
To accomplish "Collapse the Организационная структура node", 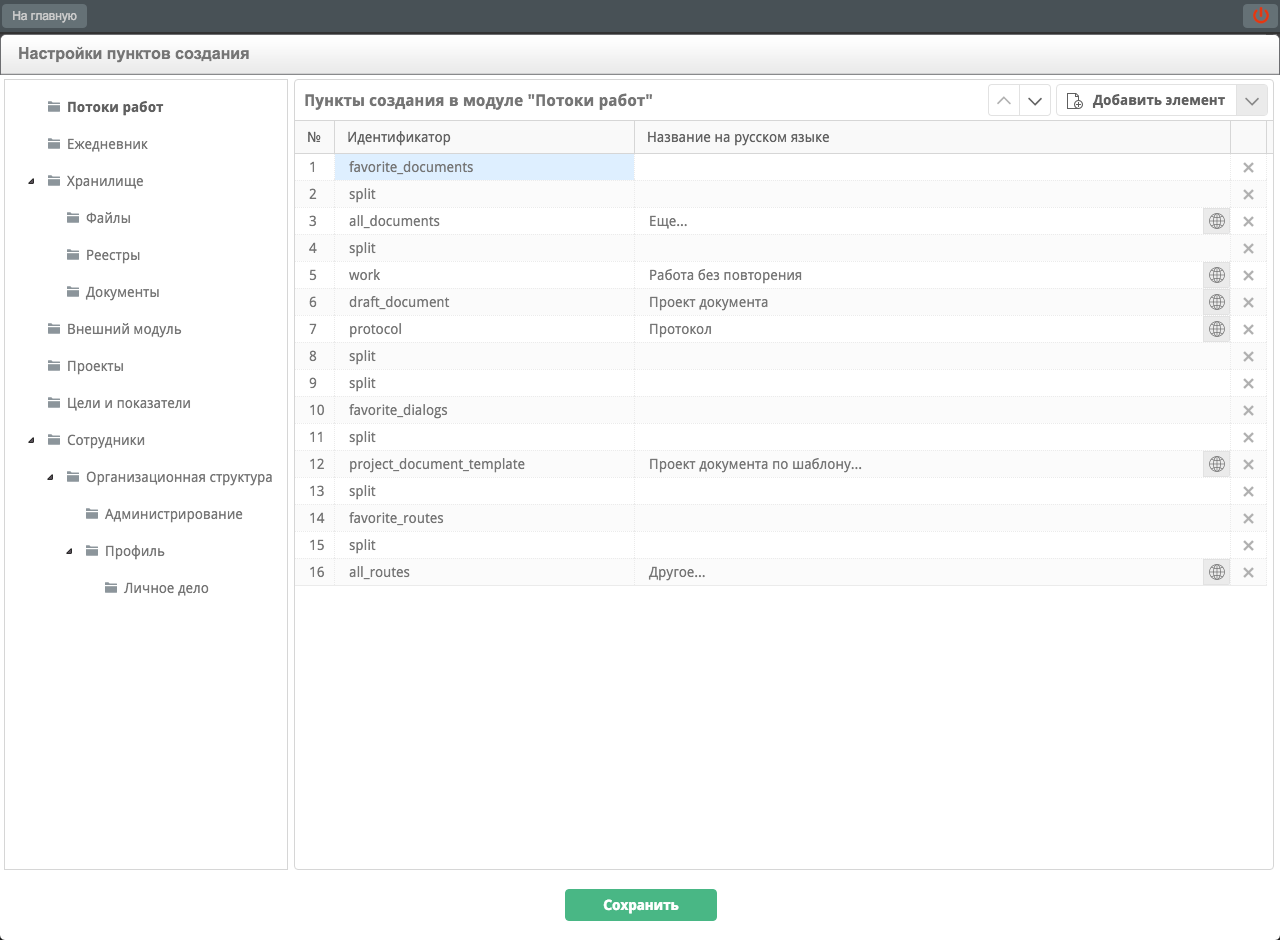I will point(50,477).
